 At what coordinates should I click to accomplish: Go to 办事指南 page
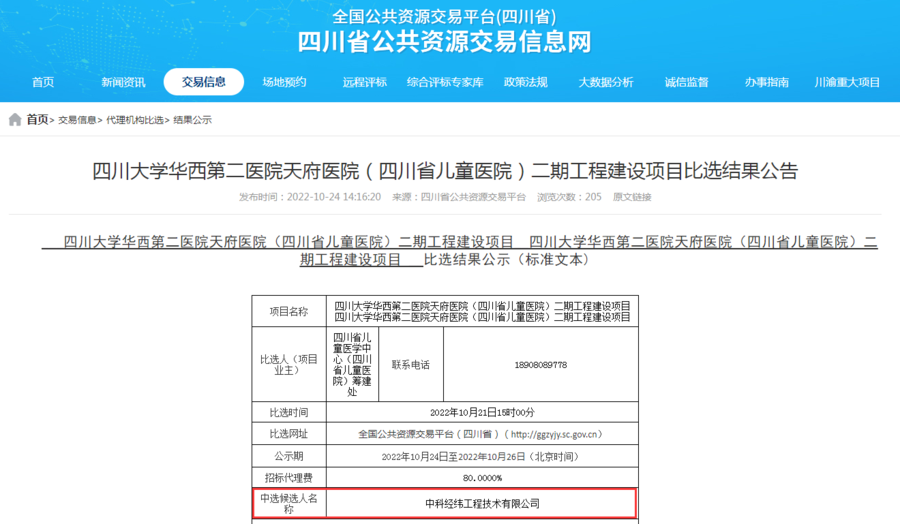[x=766, y=82]
